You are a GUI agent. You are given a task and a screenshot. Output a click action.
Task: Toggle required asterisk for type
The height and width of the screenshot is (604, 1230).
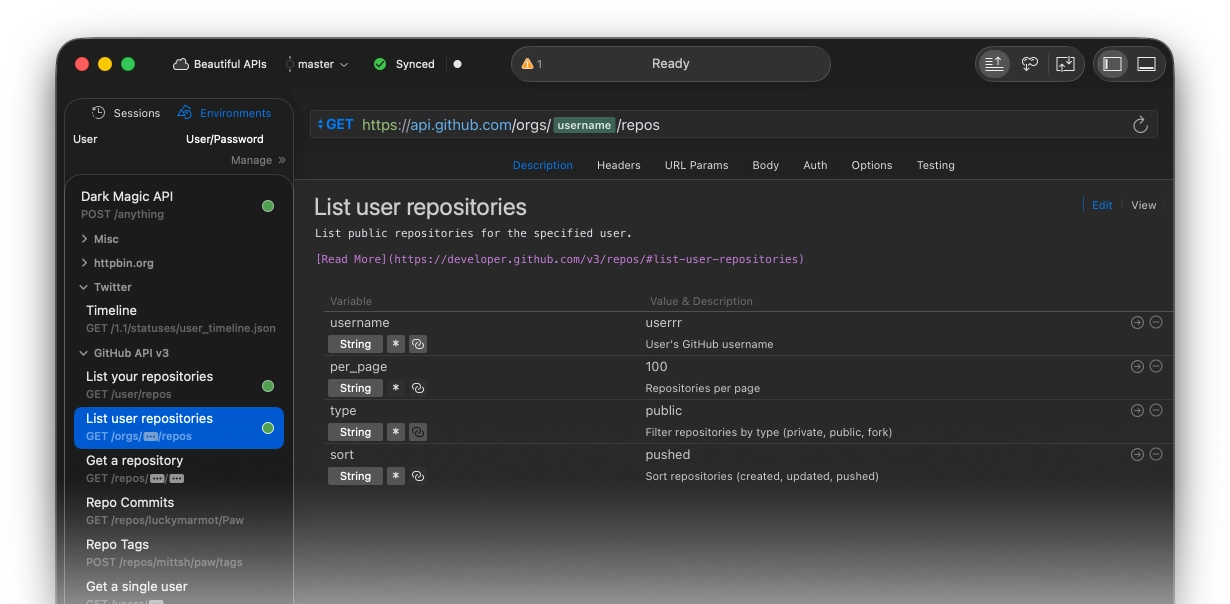coord(396,432)
